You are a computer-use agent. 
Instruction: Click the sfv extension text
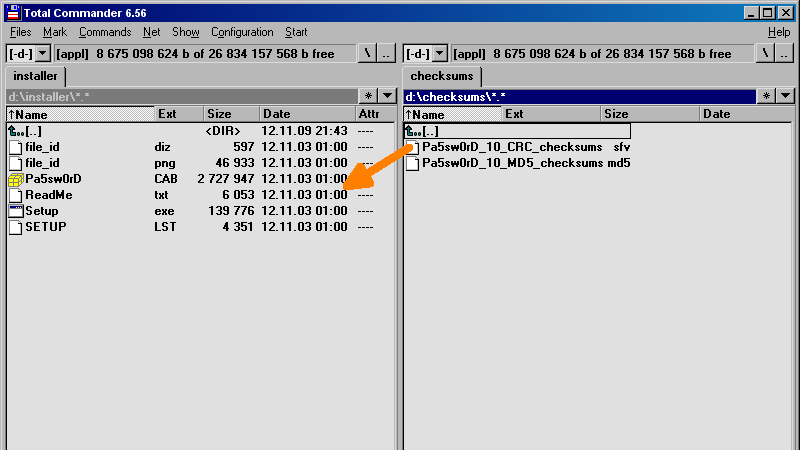[x=621, y=147]
